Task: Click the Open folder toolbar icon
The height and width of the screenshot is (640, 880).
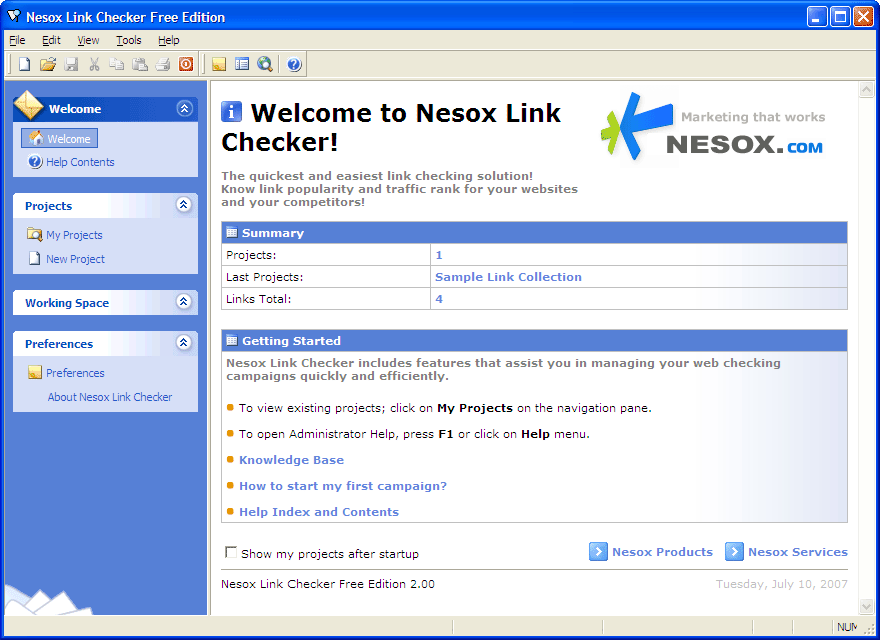Action: [47, 65]
